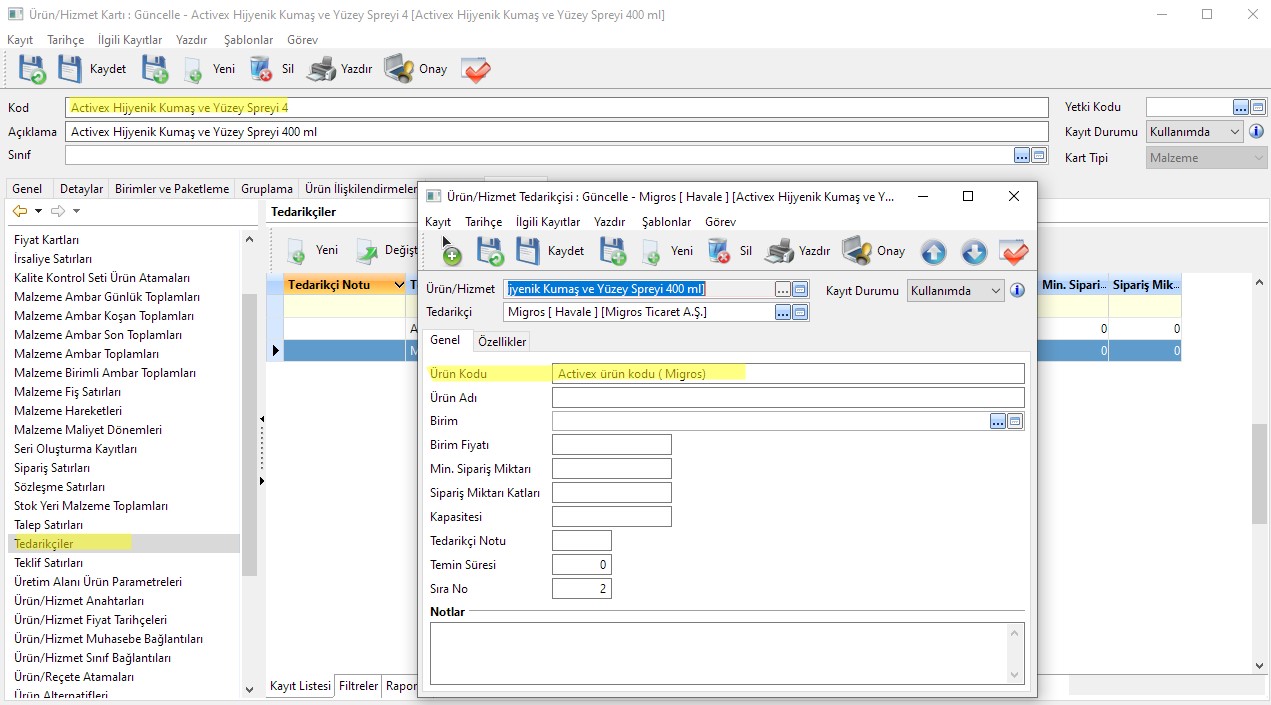The image size is (1271, 705).
Task: Click the yellow back arrow in sidebar
Action: pos(19,211)
